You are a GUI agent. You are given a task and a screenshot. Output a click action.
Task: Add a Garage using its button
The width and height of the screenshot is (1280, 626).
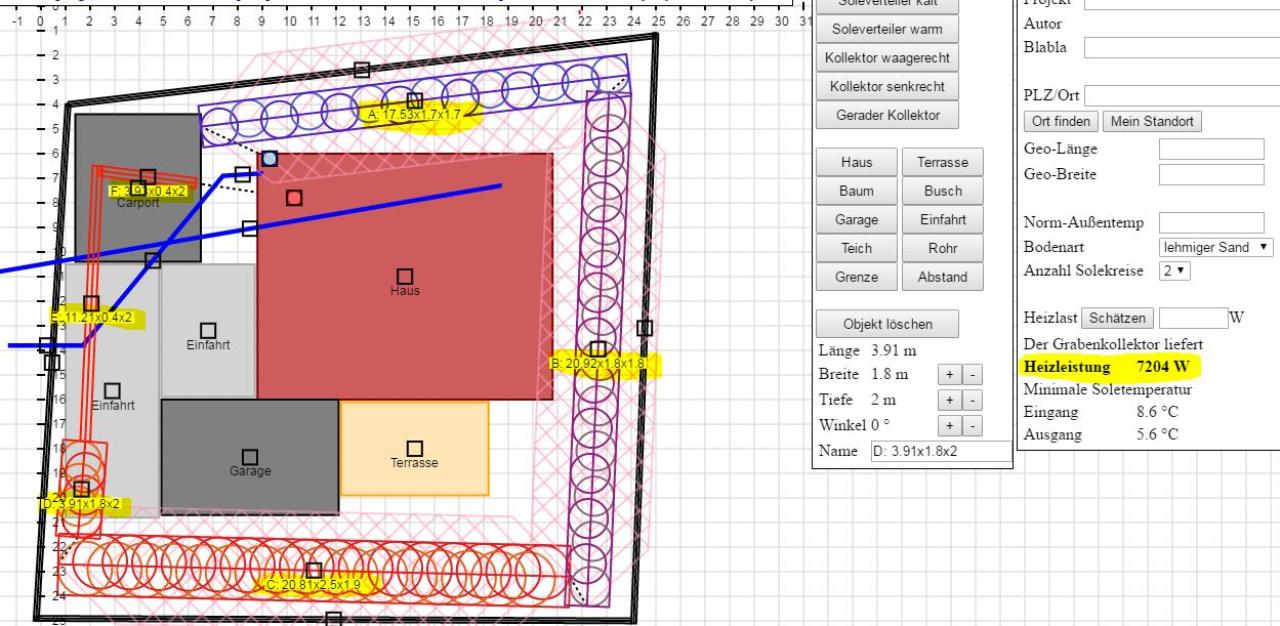tap(856, 220)
